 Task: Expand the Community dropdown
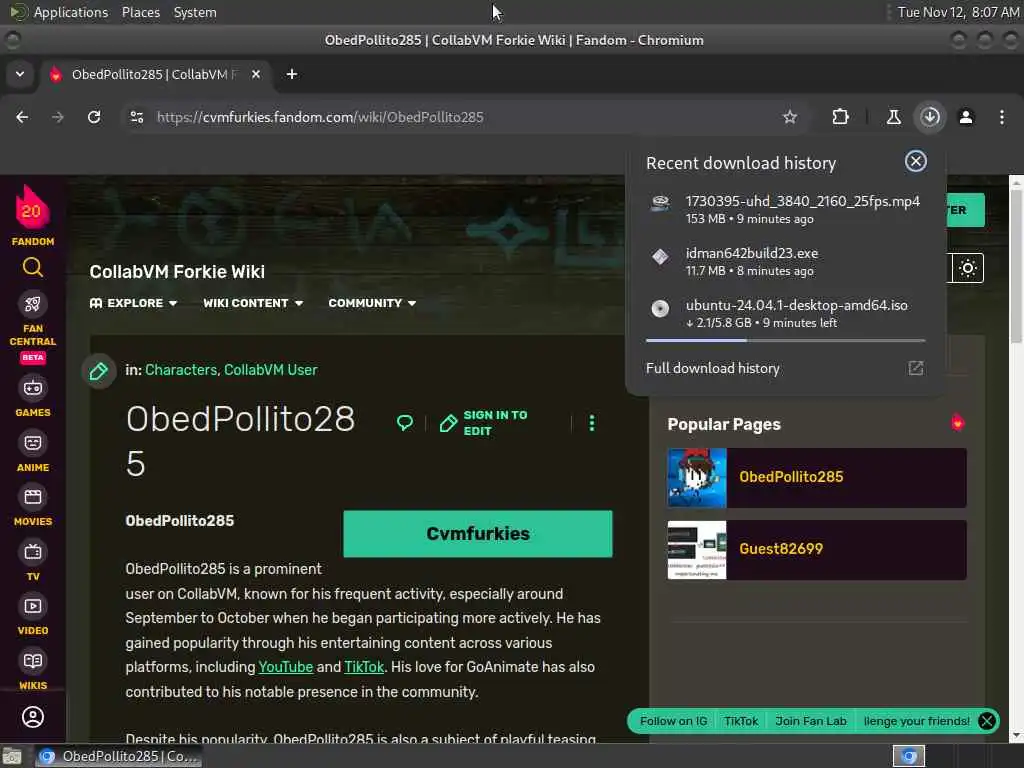coord(372,303)
